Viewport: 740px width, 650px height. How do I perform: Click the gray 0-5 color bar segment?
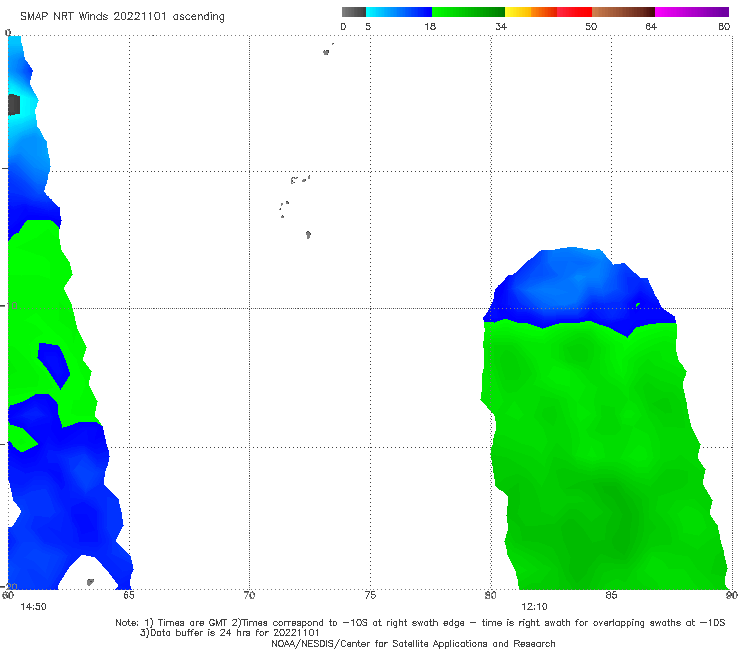coord(354,12)
